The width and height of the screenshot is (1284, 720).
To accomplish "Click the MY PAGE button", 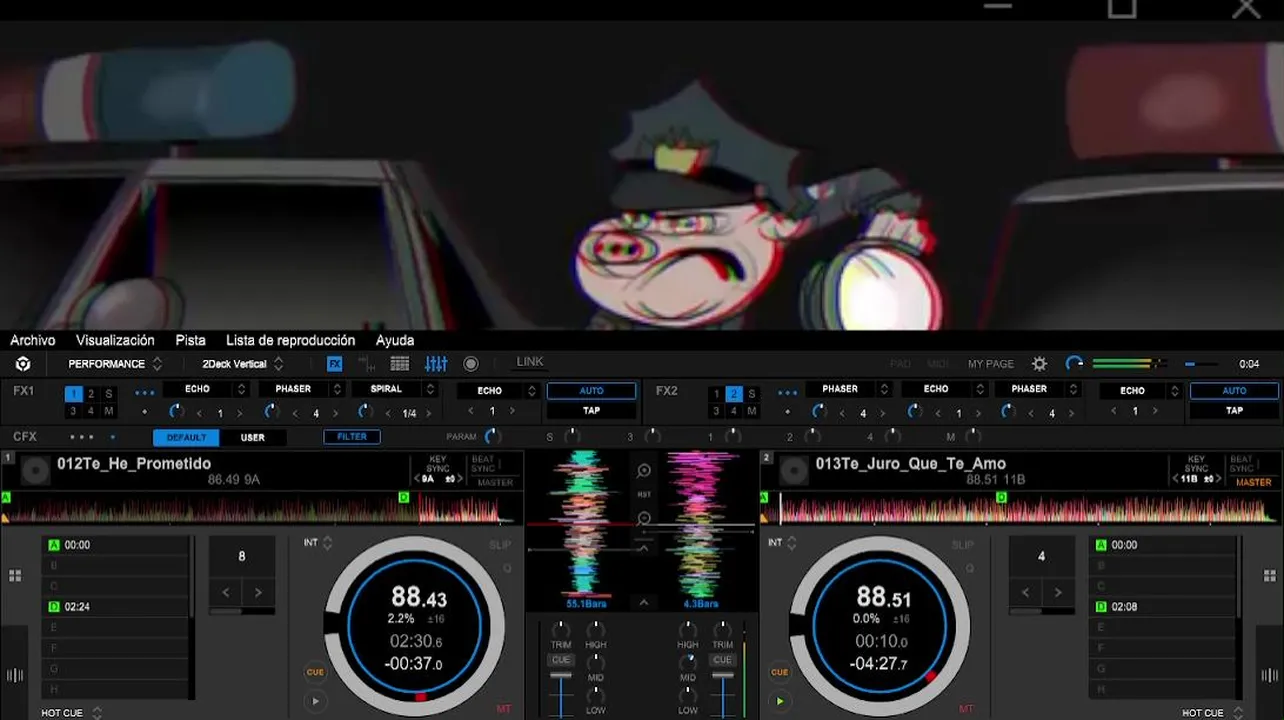I will pyautogui.click(x=991, y=364).
